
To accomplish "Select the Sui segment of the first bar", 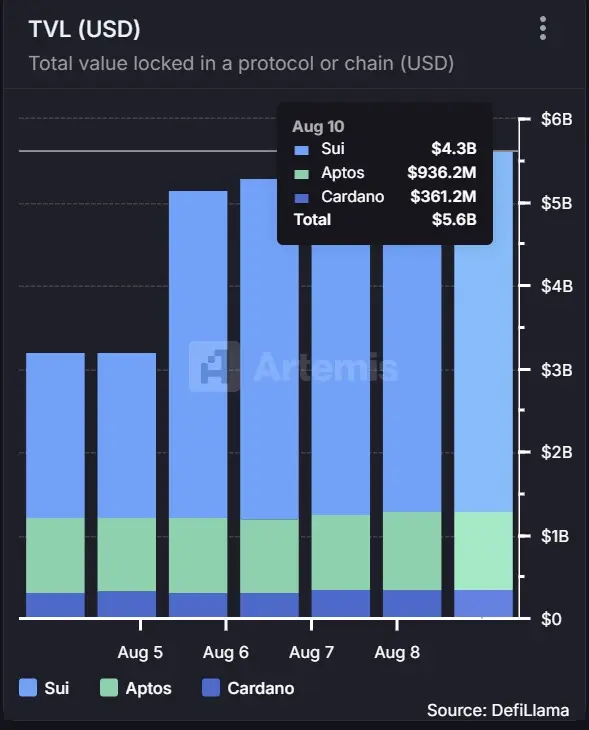I will tap(55, 435).
